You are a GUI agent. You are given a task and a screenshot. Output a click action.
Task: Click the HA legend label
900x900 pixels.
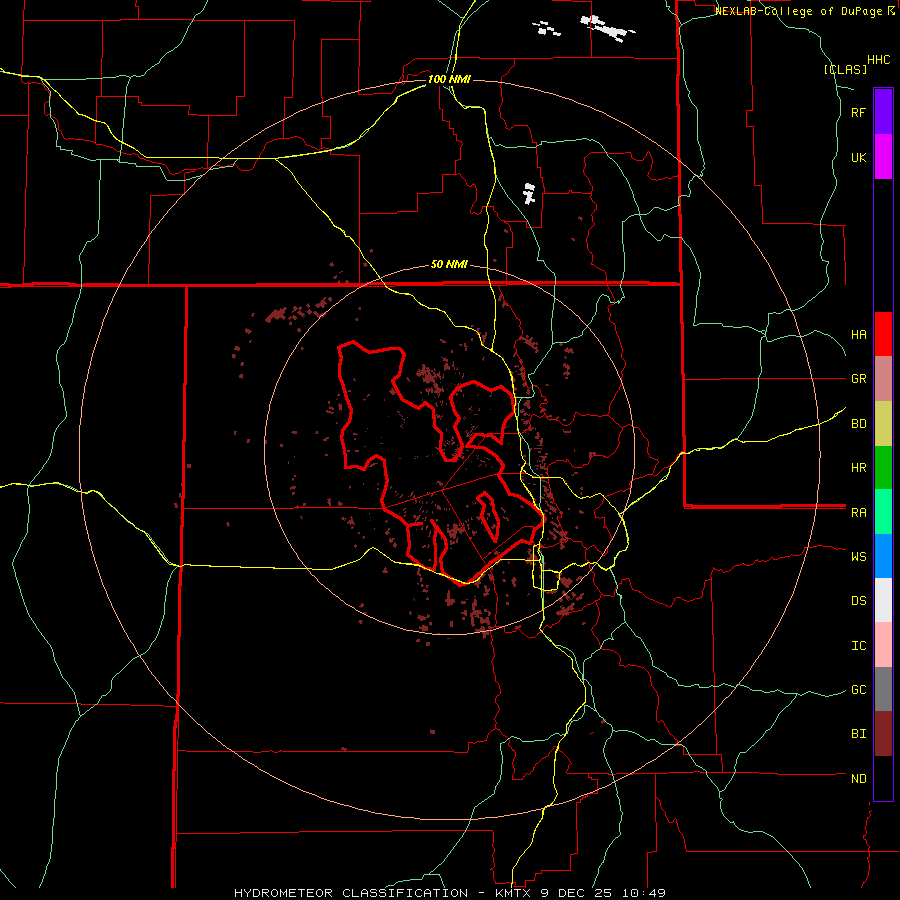coord(859,335)
